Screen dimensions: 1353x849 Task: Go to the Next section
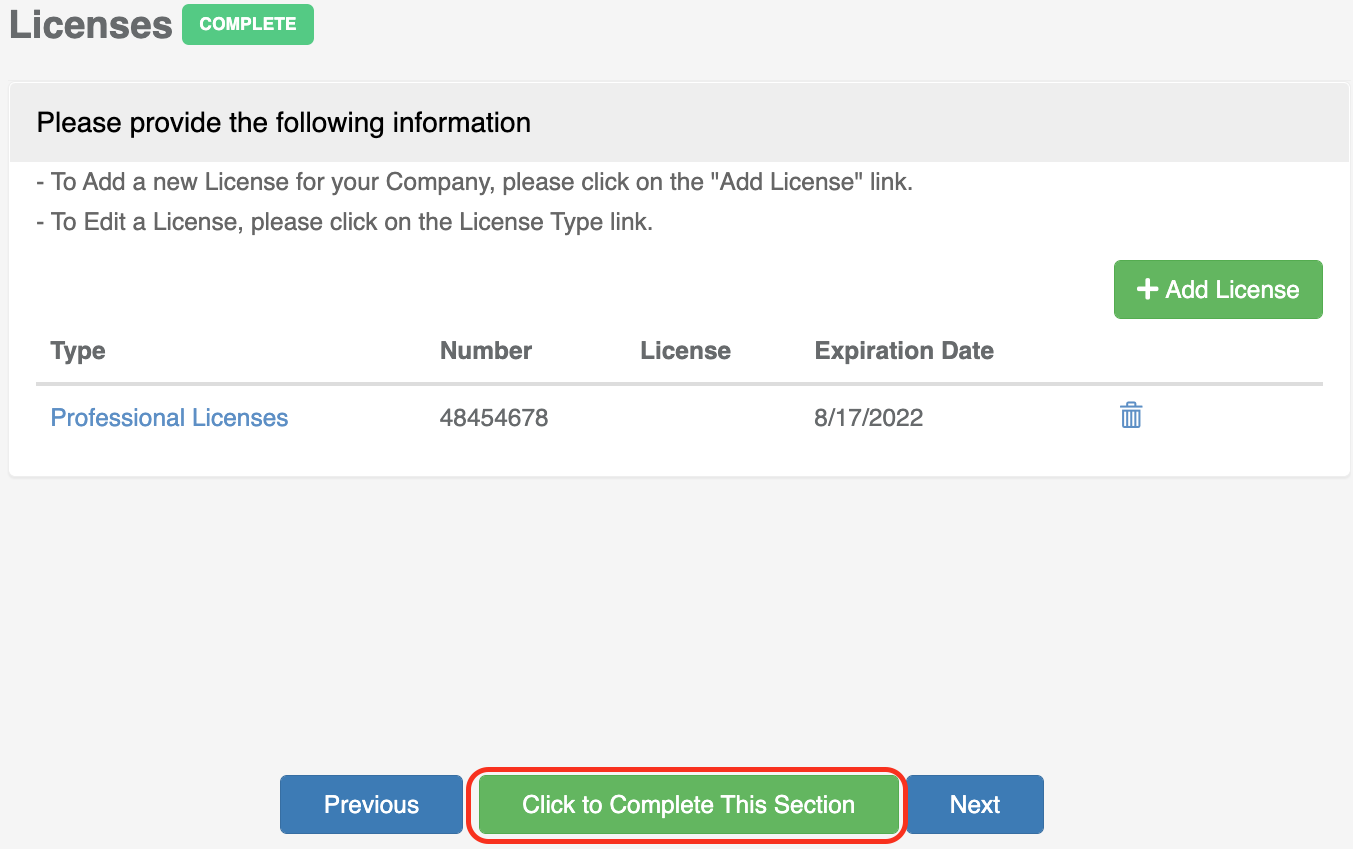(974, 805)
